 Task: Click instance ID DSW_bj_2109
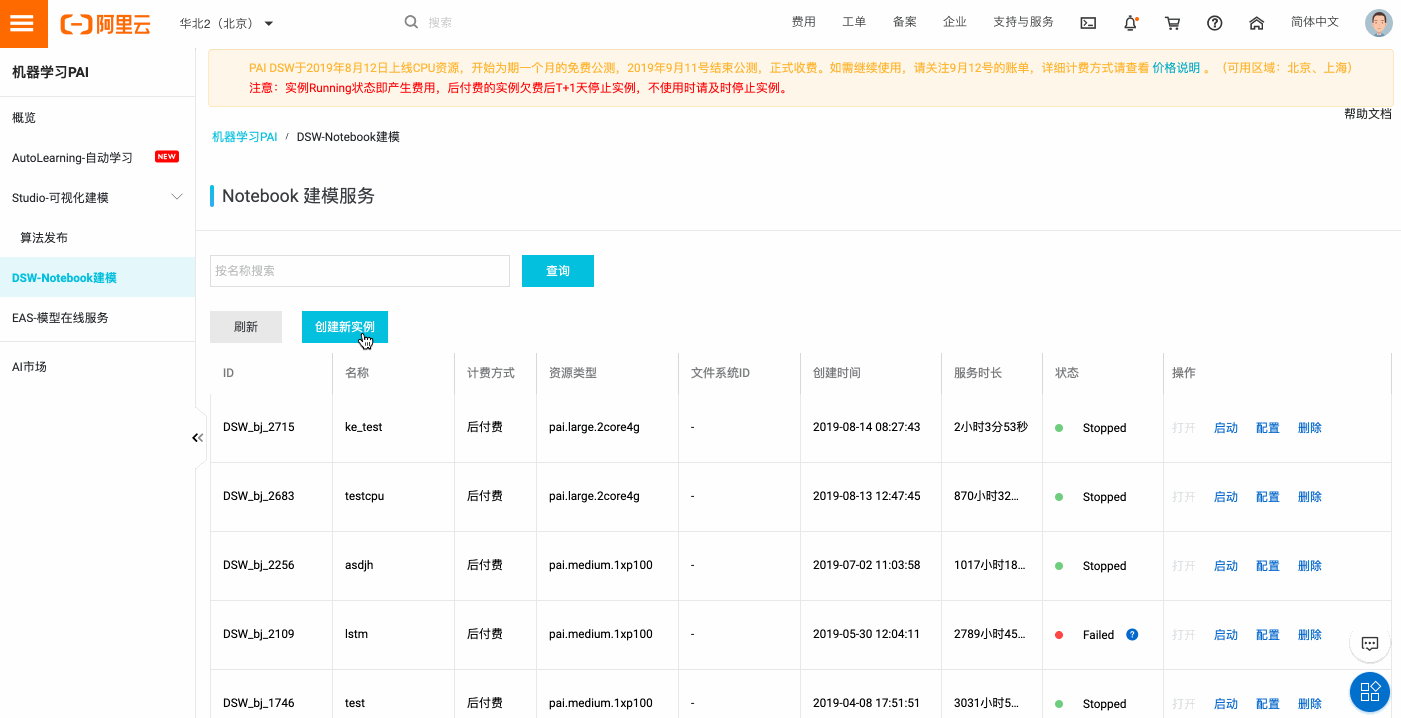coord(259,634)
